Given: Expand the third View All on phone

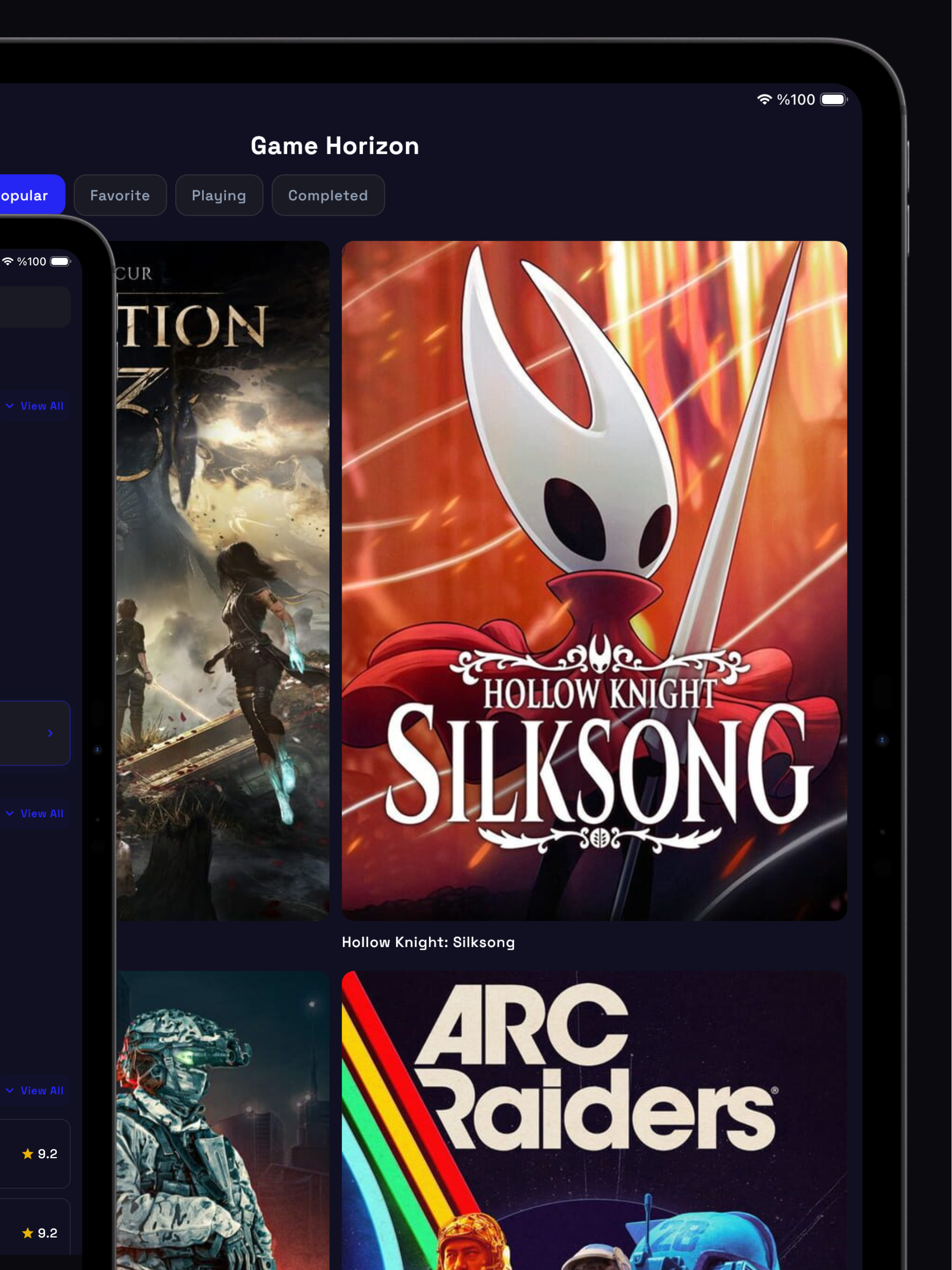Looking at the screenshot, I should coord(35,1090).
